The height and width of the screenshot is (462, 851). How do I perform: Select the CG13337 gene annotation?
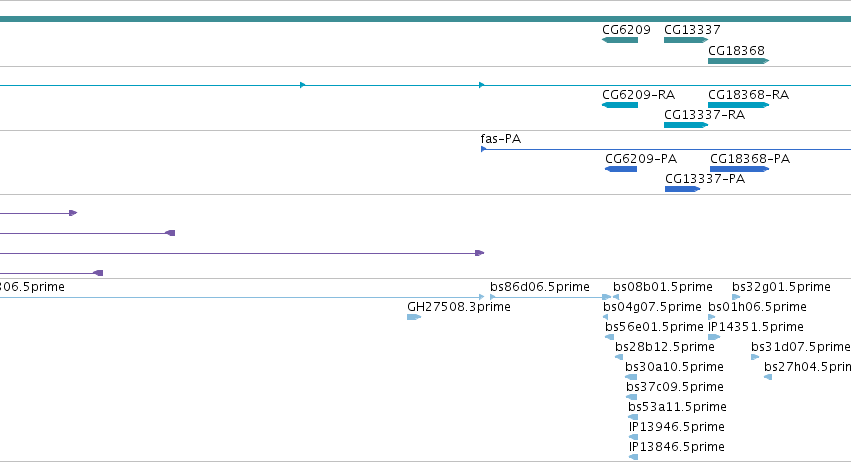click(686, 40)
